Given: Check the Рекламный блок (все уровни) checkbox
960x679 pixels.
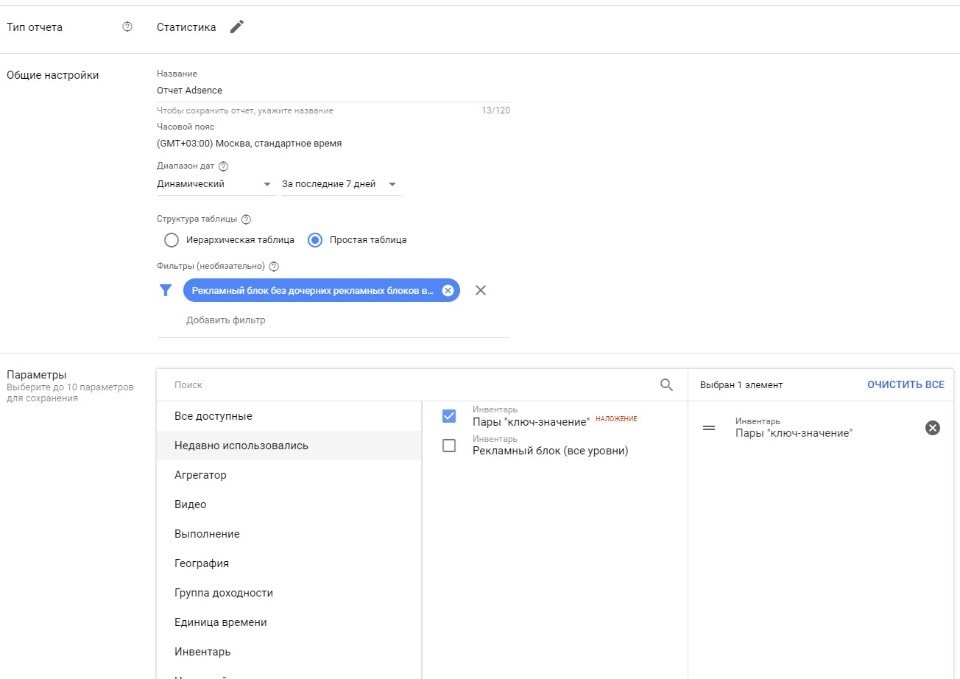Looking at the screenshot, I should click(x=449, y=446).
